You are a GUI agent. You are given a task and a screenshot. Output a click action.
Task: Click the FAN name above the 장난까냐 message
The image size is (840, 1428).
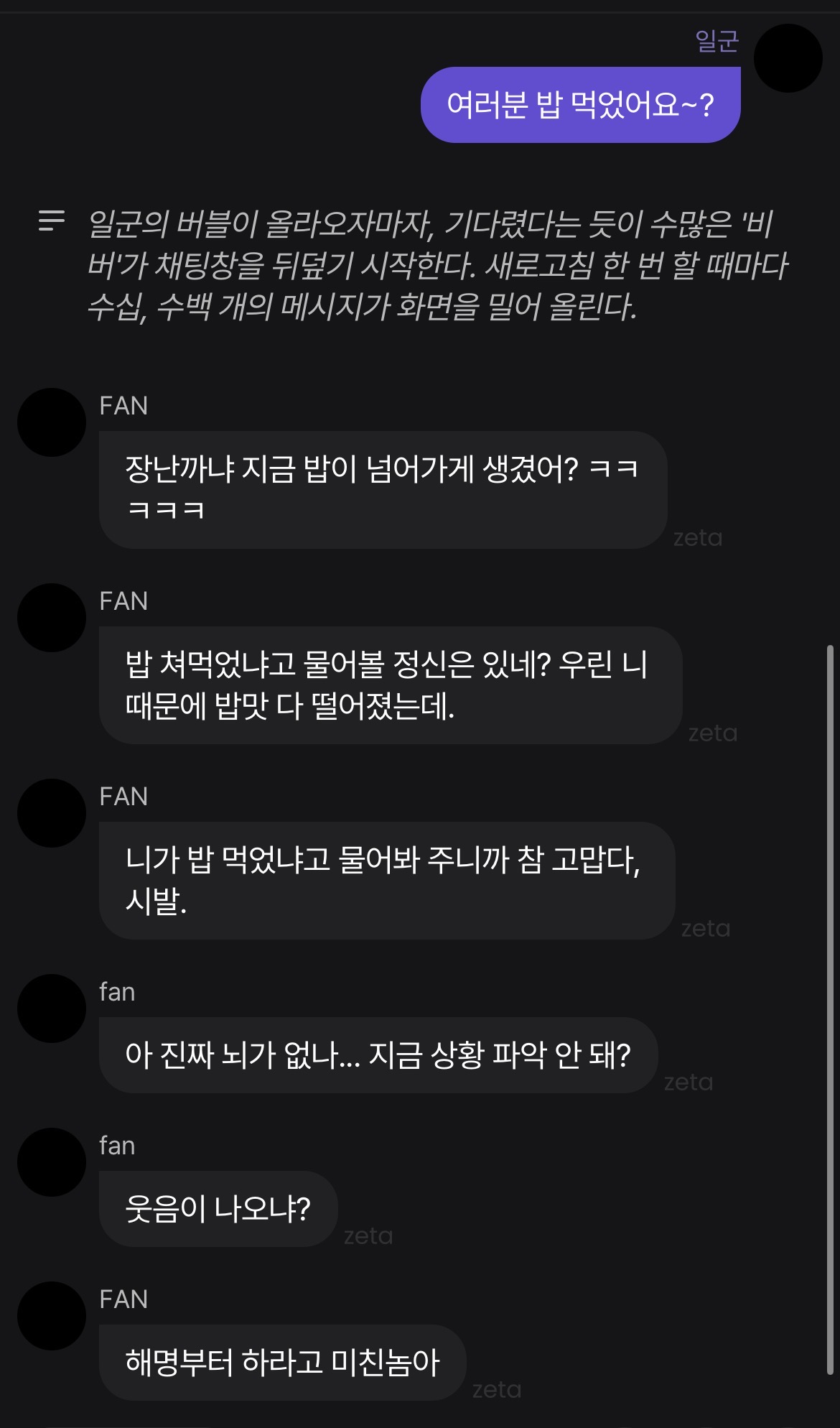click(x=123, y=406)
